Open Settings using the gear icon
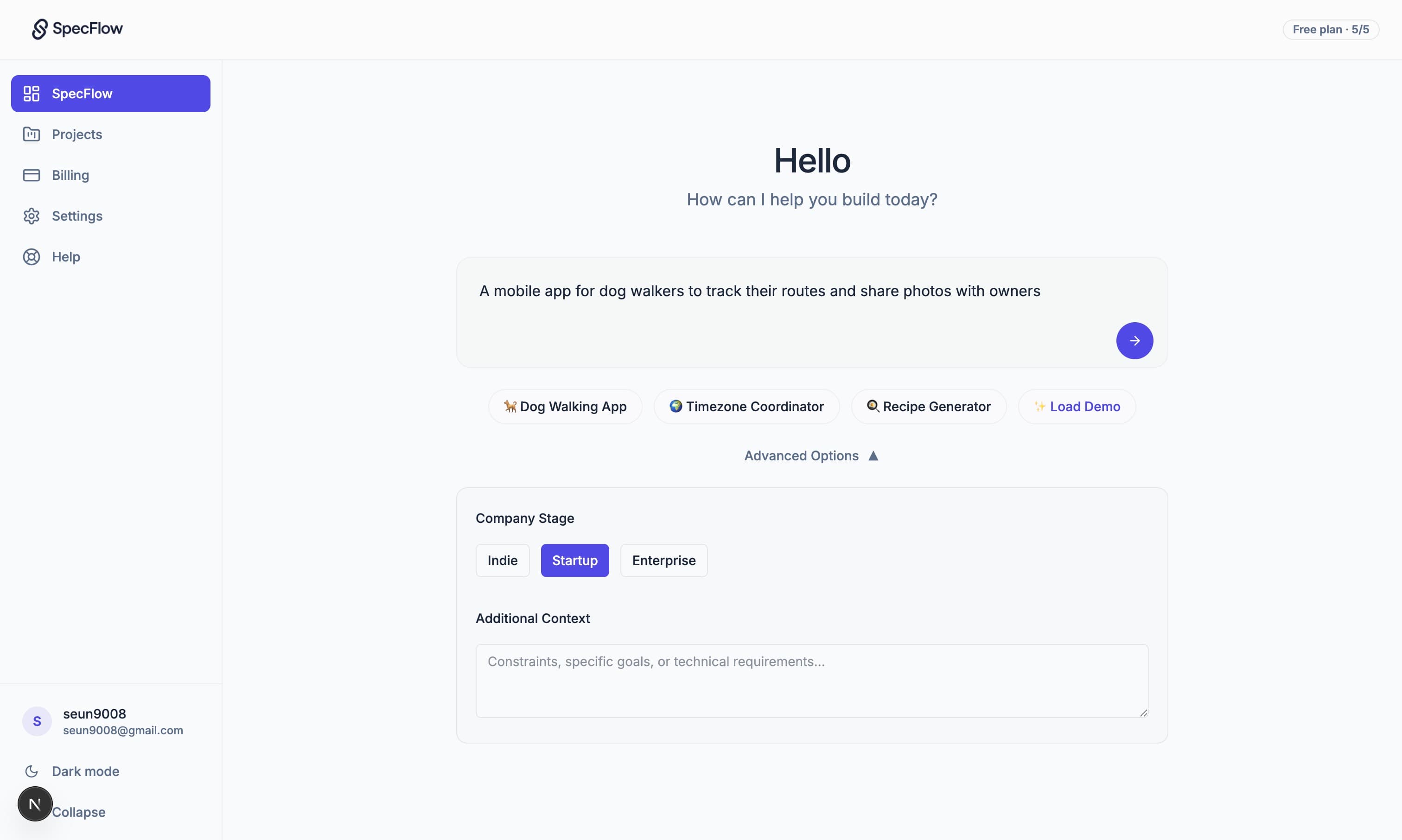Image resolution: width=1402 pixels, height=840 pixels. coord(31,216)
